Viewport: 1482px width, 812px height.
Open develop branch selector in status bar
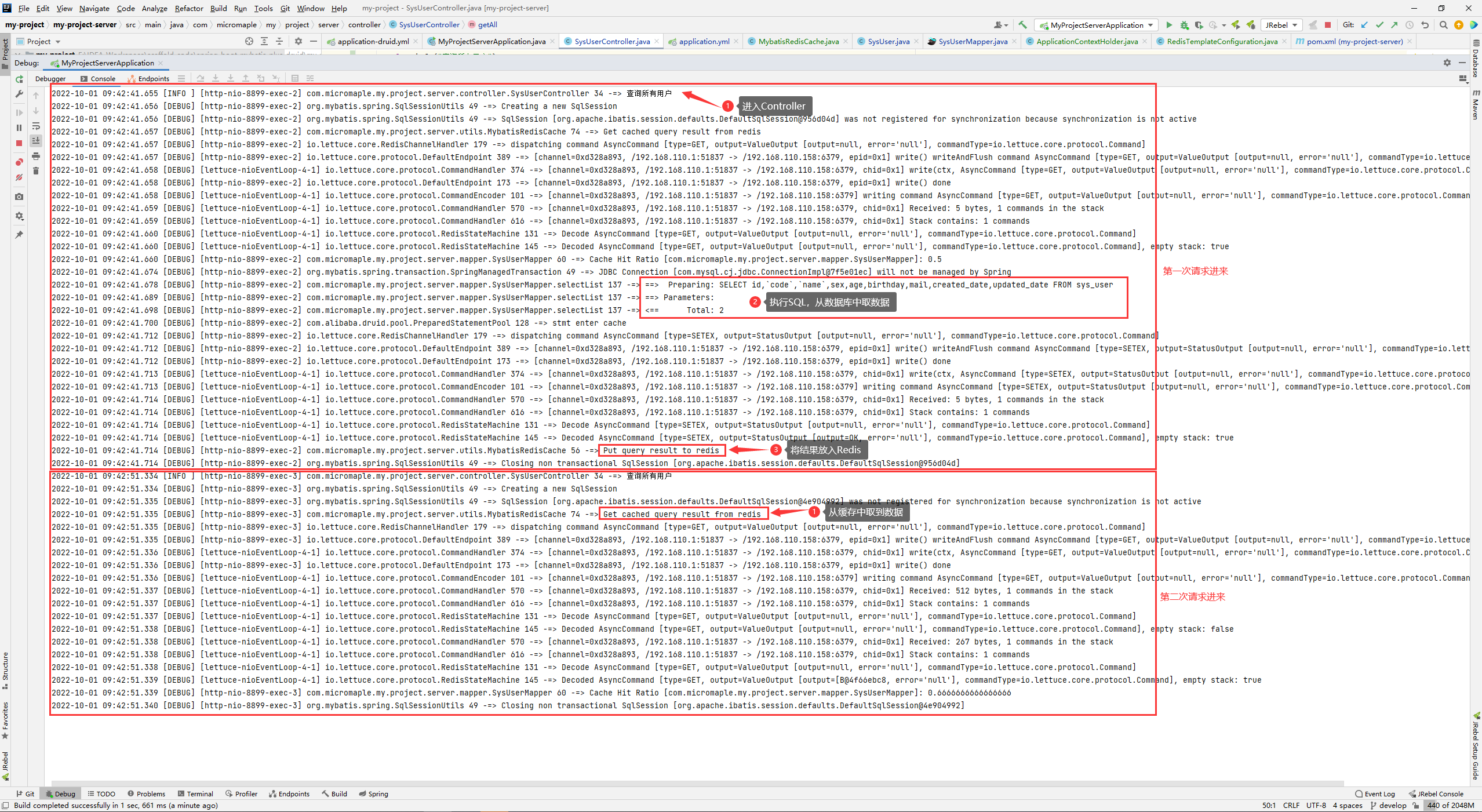coord(1389,805)
